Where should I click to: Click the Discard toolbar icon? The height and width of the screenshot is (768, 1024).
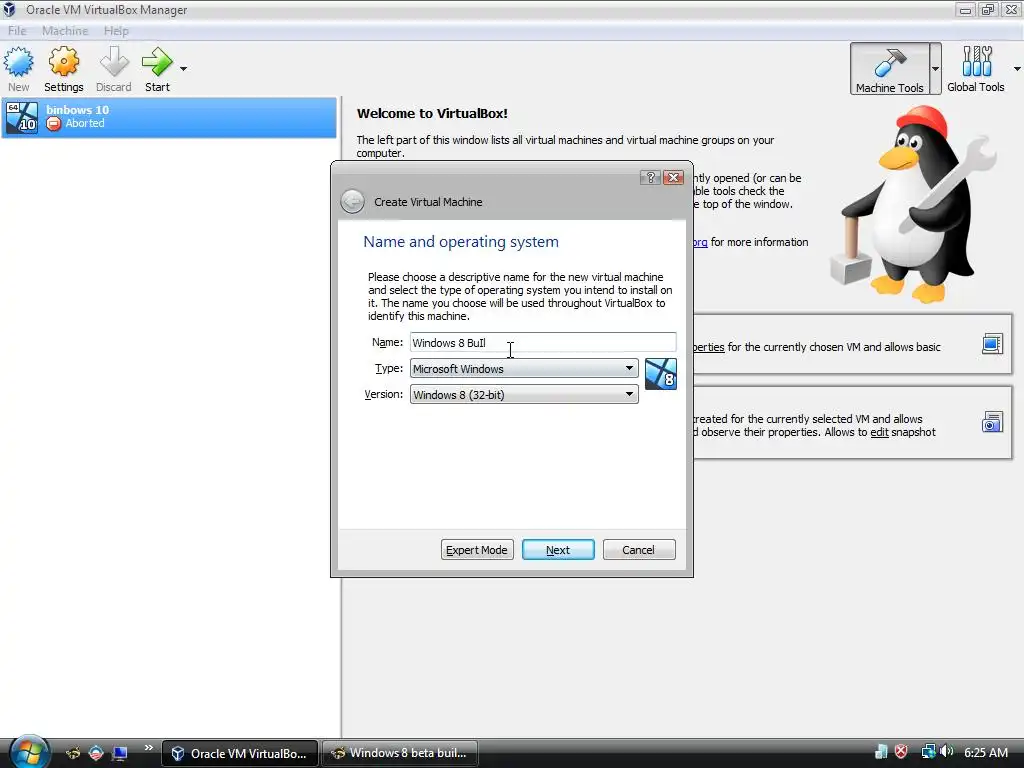(x=114, y=69)
